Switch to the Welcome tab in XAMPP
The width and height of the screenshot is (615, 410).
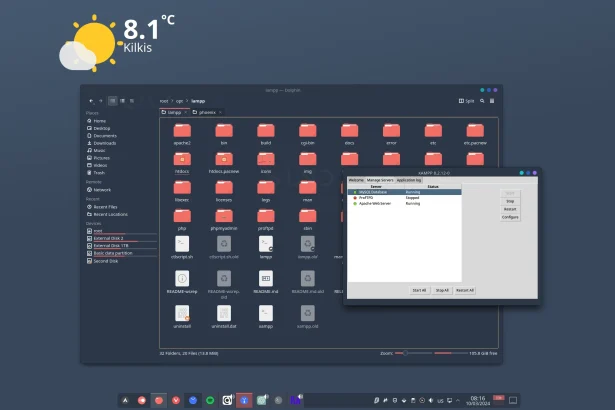tap(356, 180)
